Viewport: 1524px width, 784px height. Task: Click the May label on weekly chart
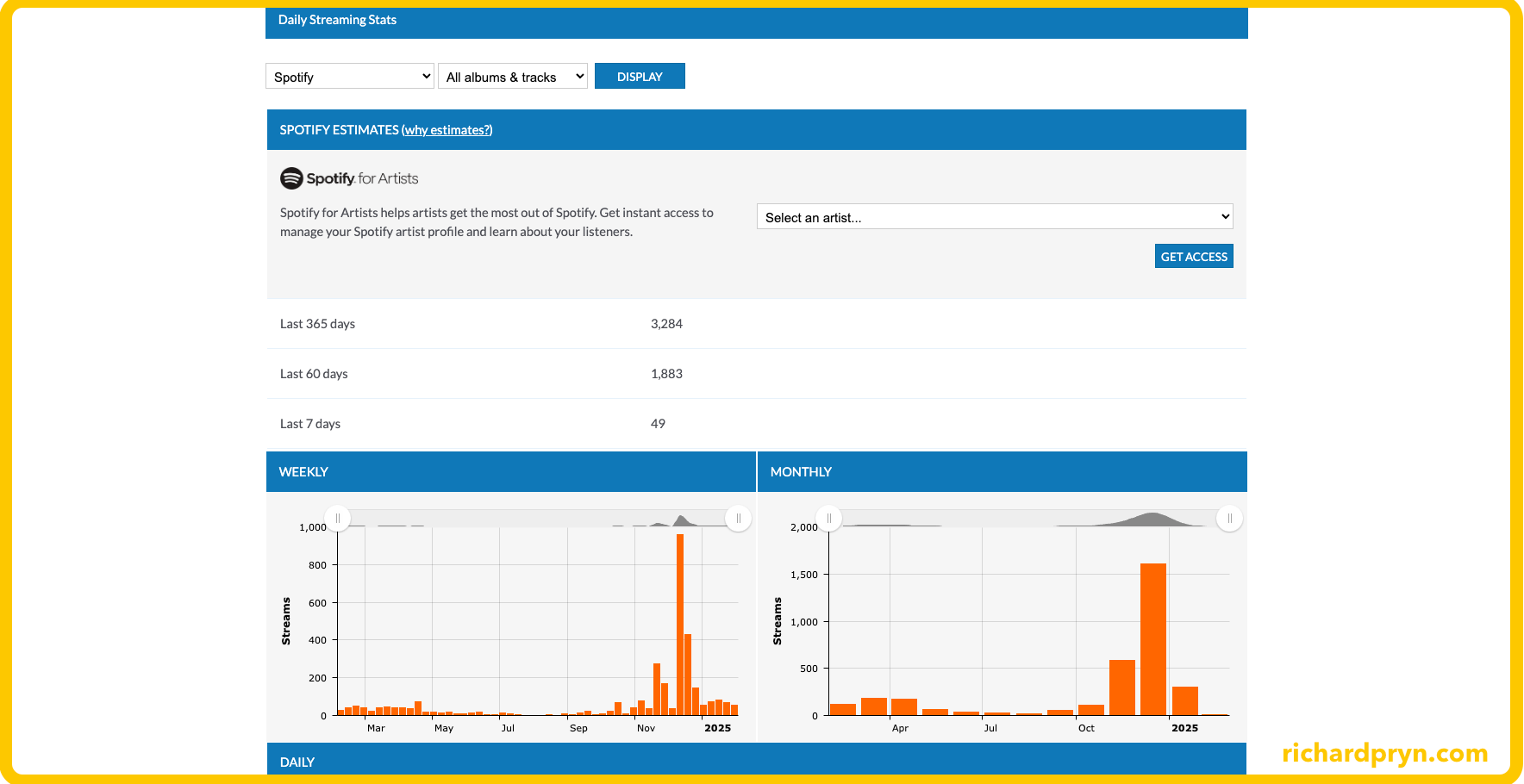444,728
